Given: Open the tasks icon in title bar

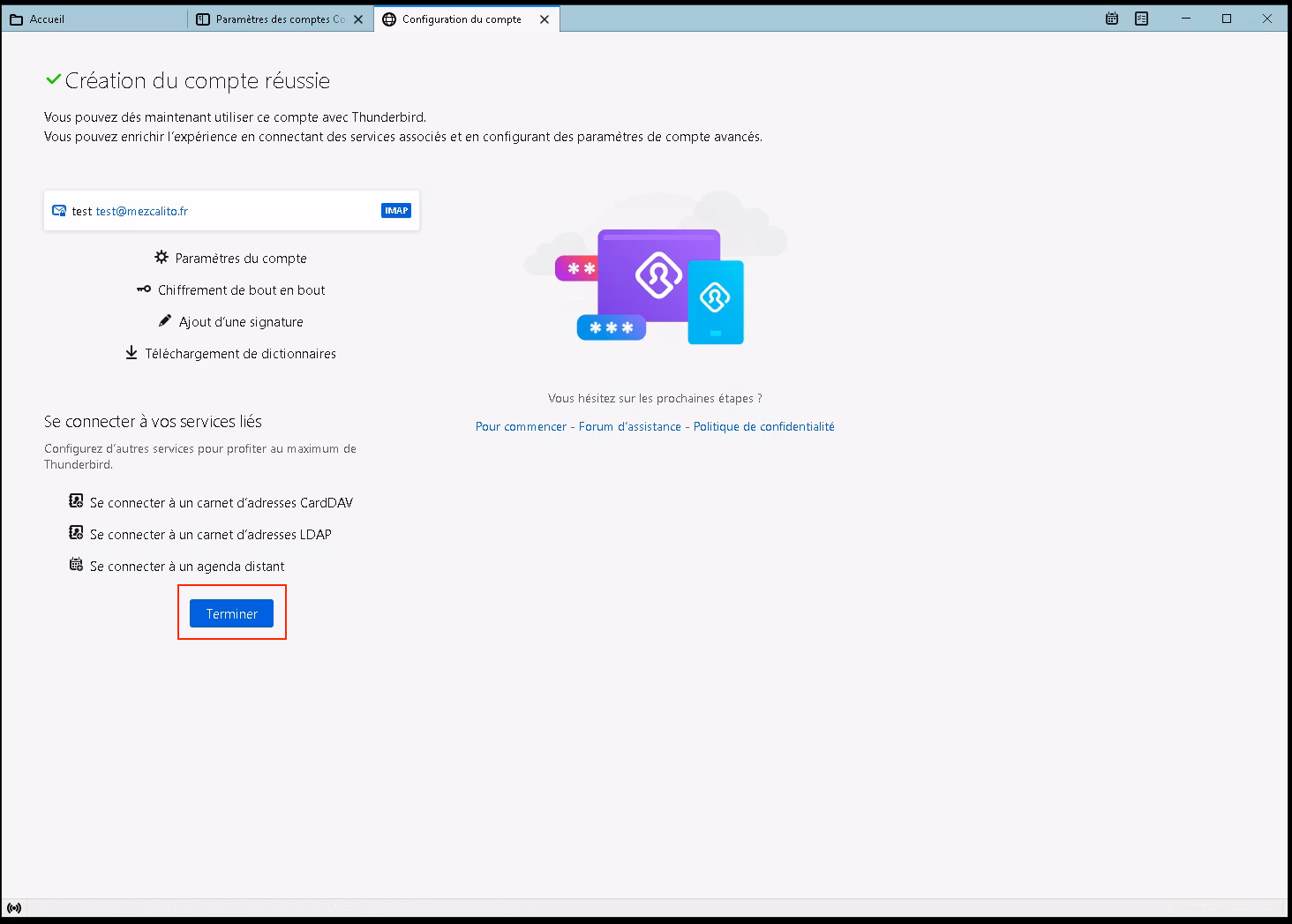Looking at the screenshot, I should [x=1141, y=19].
